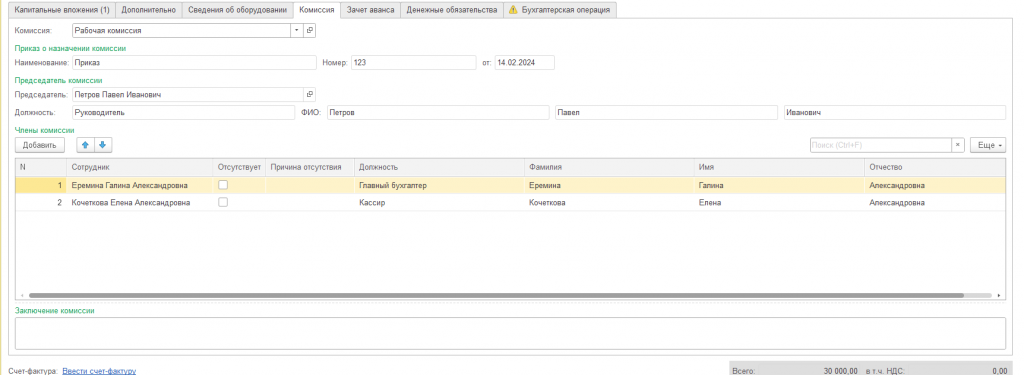Toggle Отсутствует checkbox for Кочеткова Елена Александровна
Image resolution: width=1024 pixels, height=375 pixels.
tap(223, 203)
